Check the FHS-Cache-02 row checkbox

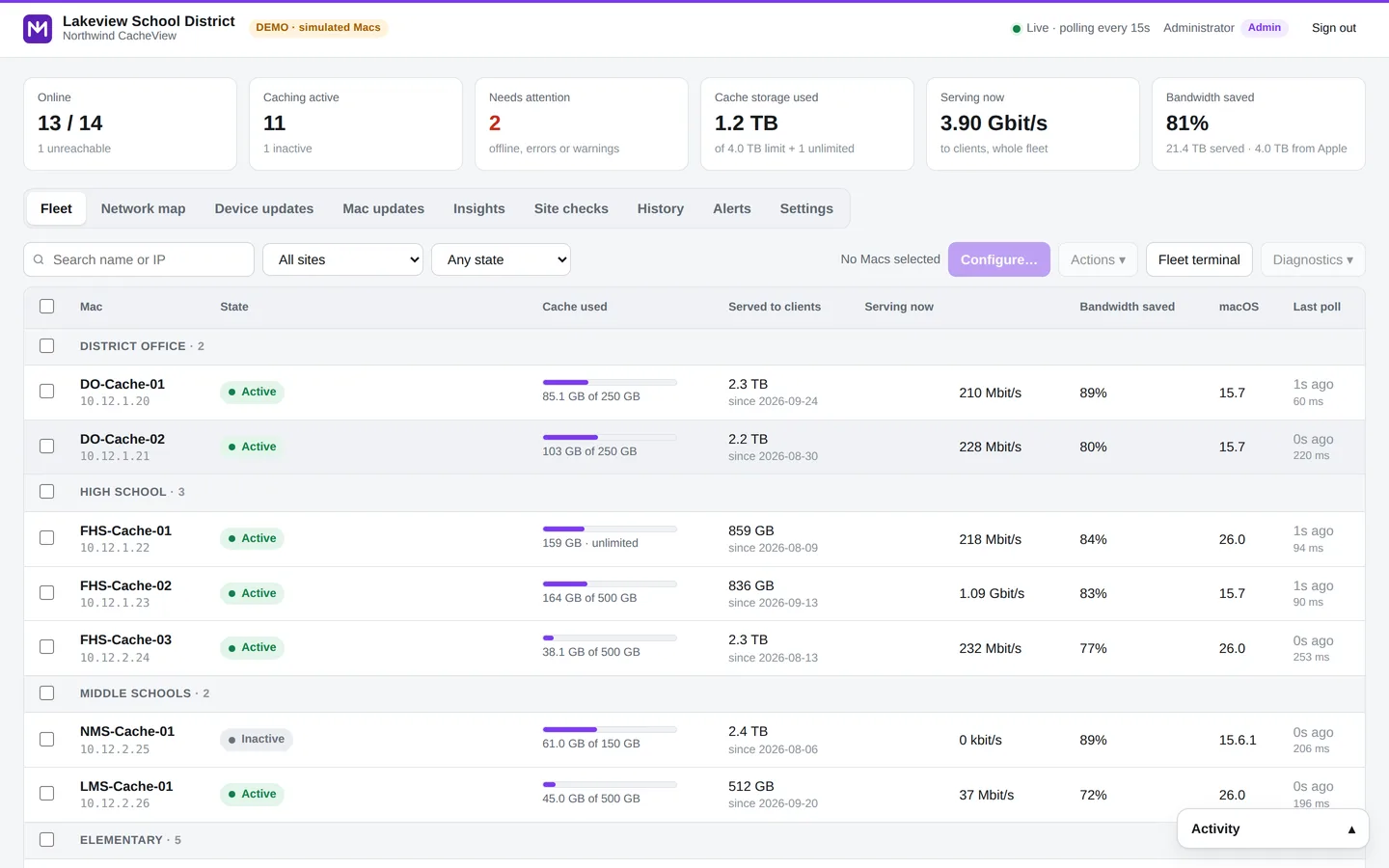pos(46,593)
